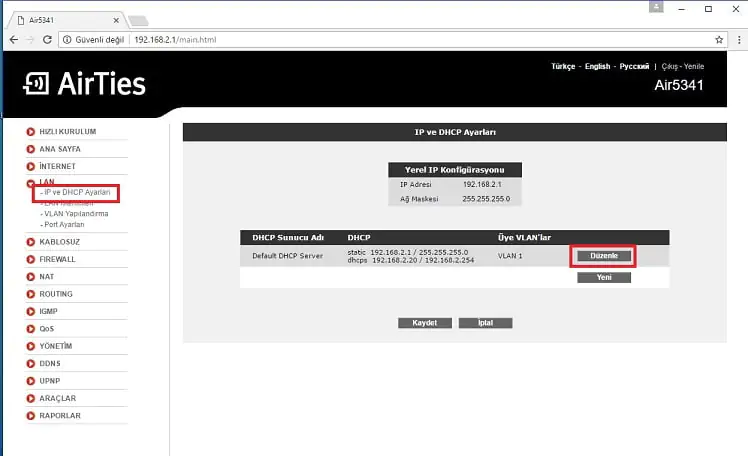The height and width of the screenshot is (456, 748).
Task: Click the ANA SAYFA bullet icon
Action: (x=31, y=149)
